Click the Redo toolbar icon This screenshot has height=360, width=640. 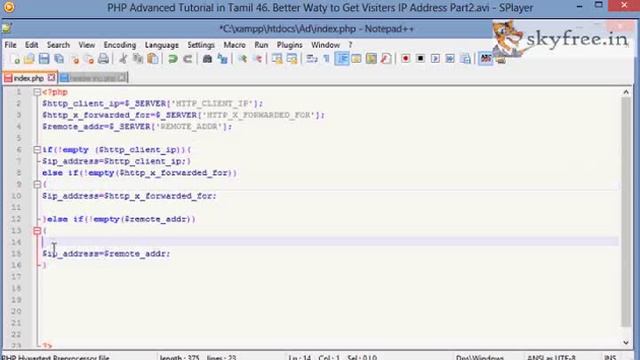(x=187, y=59)
